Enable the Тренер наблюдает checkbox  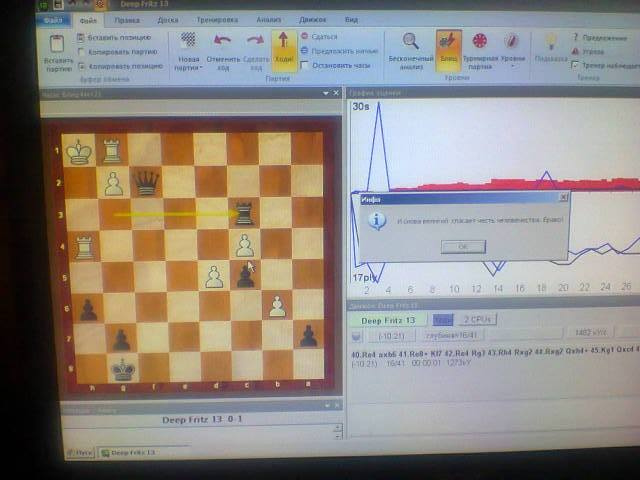[x=575, y=65]
